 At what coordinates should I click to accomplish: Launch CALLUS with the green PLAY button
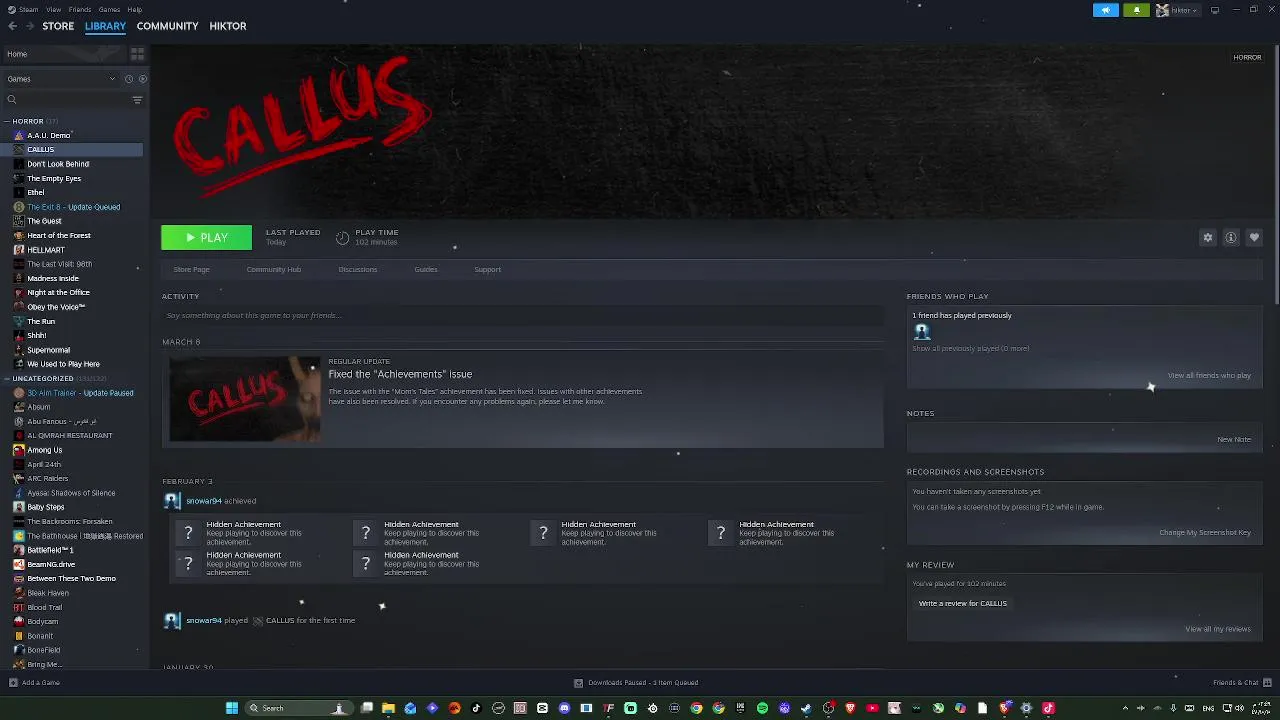pos(207,238)
